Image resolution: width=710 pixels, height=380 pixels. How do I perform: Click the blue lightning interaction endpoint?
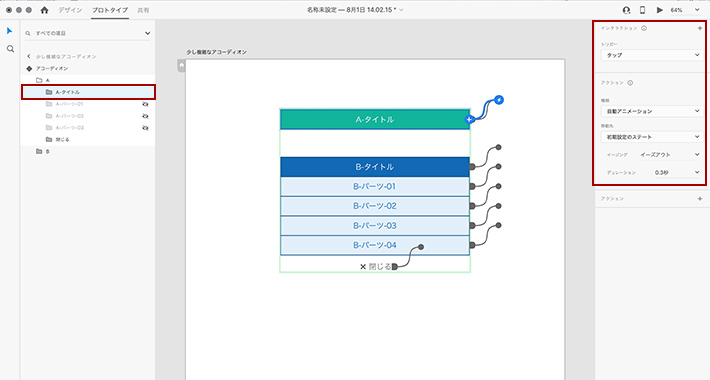[x=499, y=100]
